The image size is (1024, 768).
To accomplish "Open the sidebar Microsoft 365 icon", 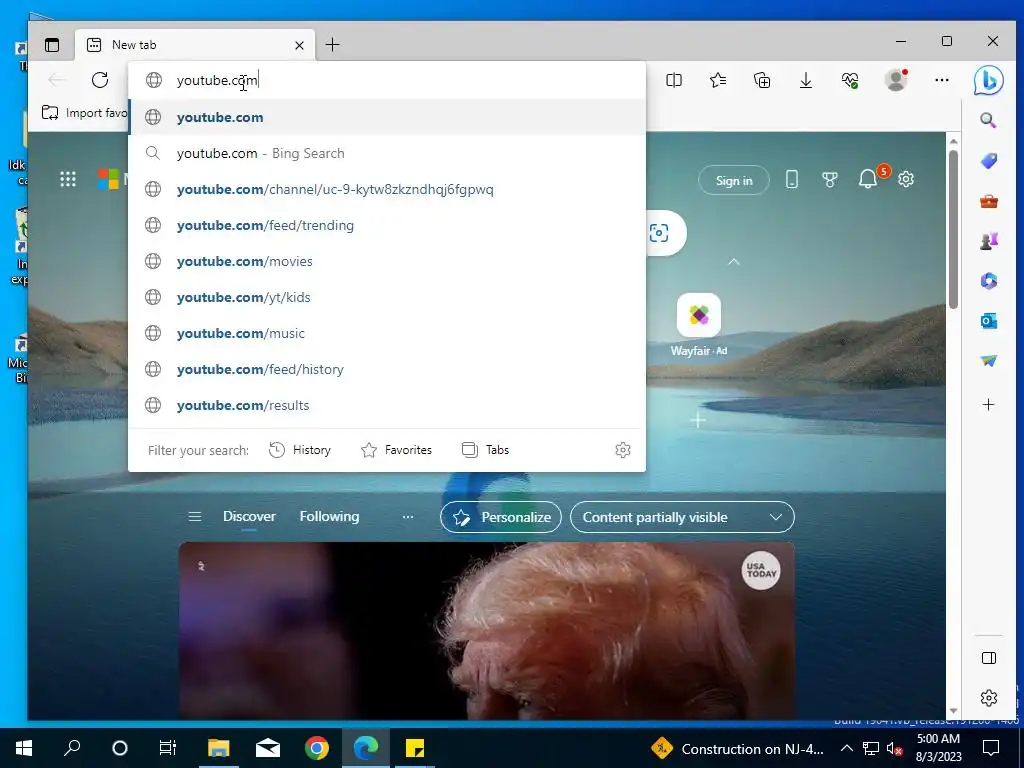I will (989, 281).
